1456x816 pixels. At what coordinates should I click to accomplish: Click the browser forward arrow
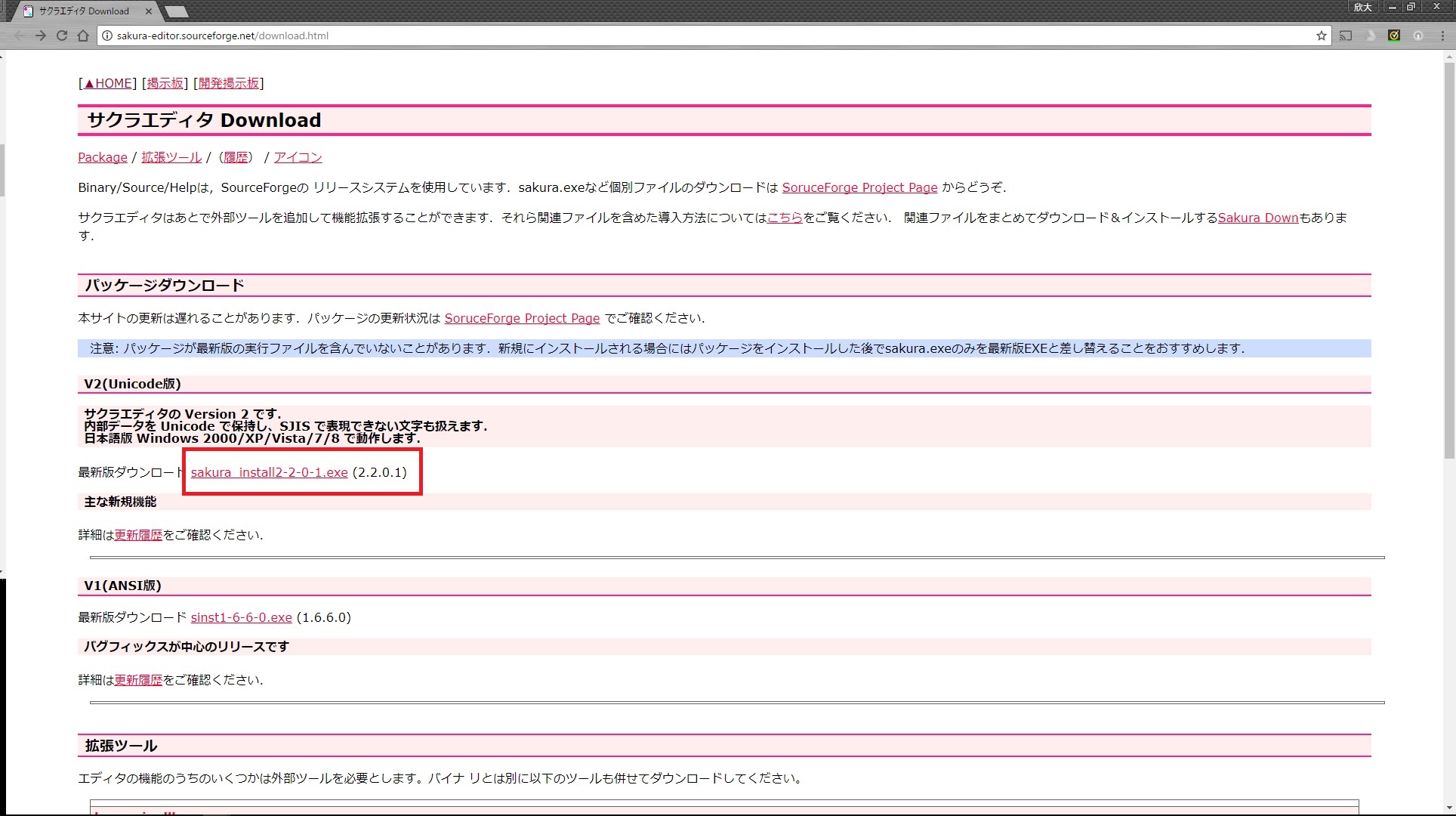click(41, 36)
